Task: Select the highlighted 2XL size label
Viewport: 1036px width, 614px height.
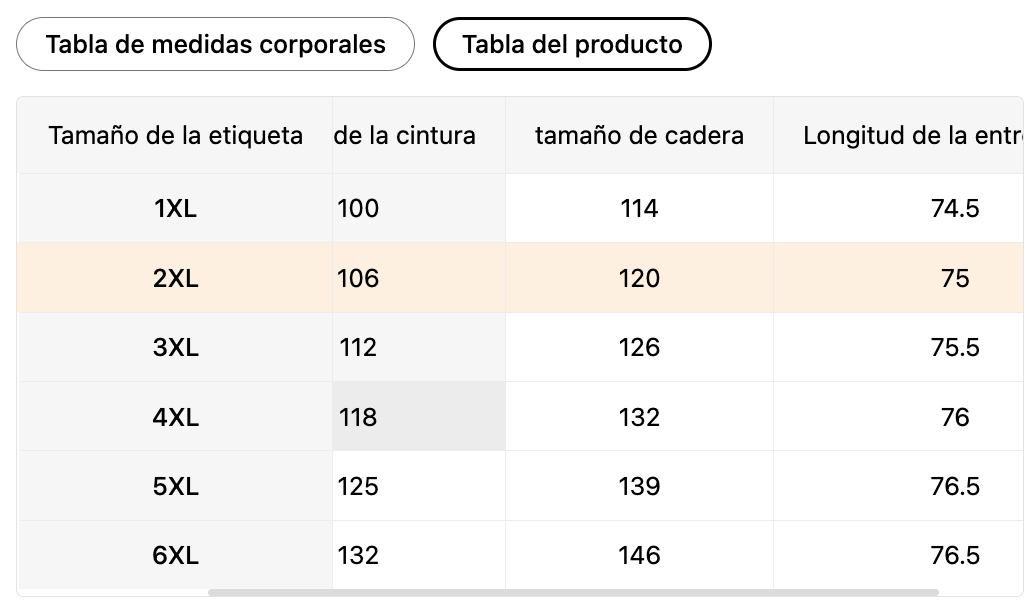Action: (175, 278)
